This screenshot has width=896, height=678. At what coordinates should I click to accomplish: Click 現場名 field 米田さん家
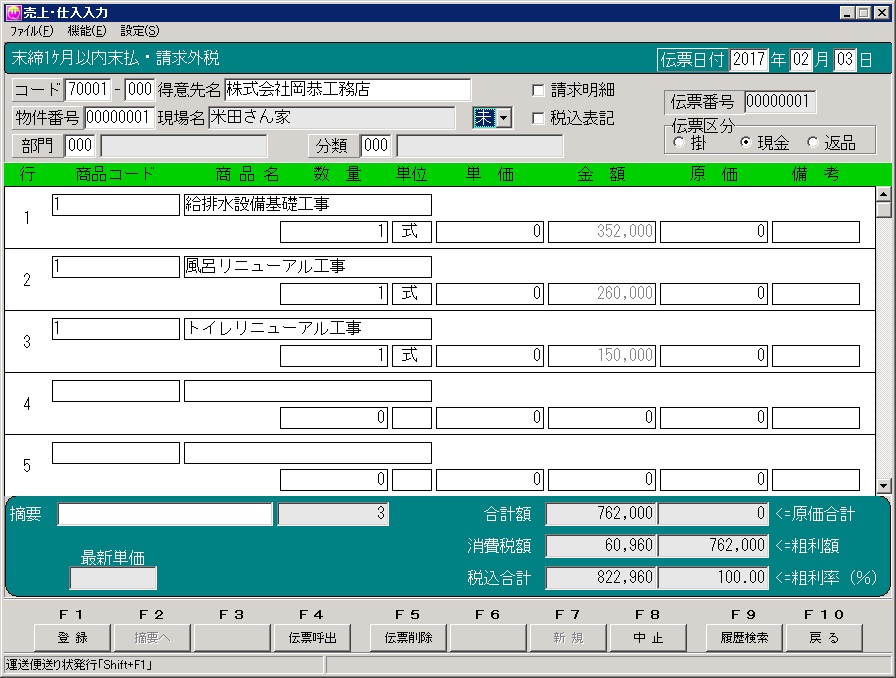click(x=331, y=118)
